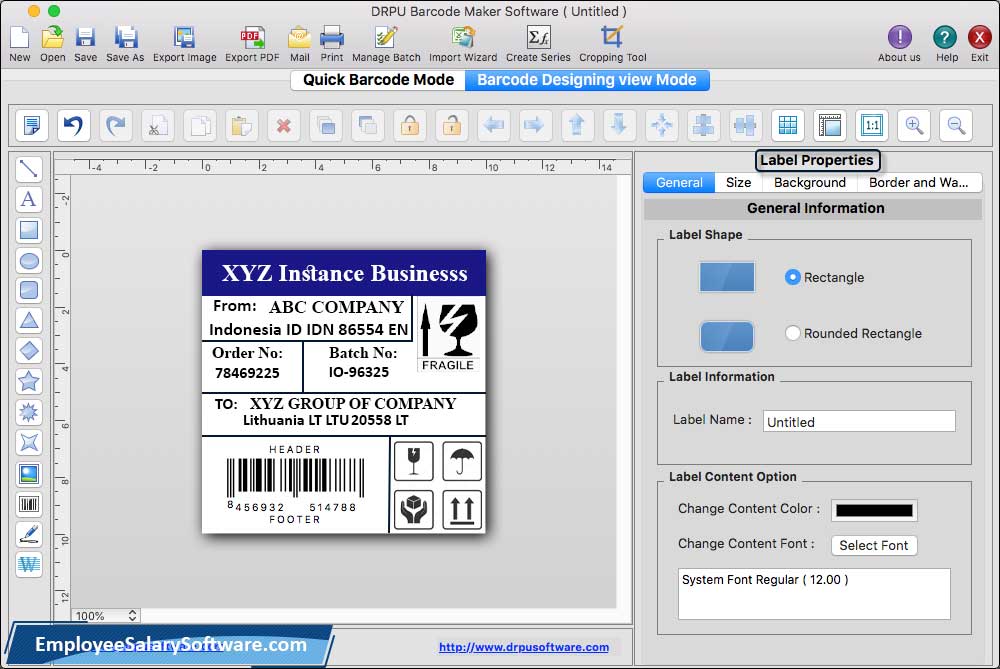Open the Mail option
1000x669 pixels.
[299, 43]
